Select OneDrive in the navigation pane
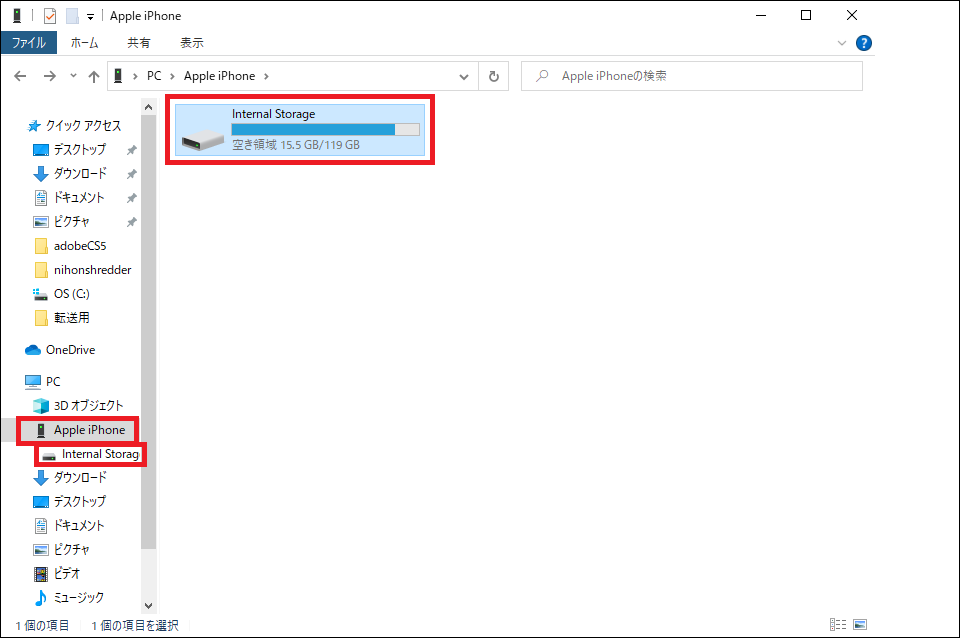The width and height of the screenshot is (960, 638). 70,350
